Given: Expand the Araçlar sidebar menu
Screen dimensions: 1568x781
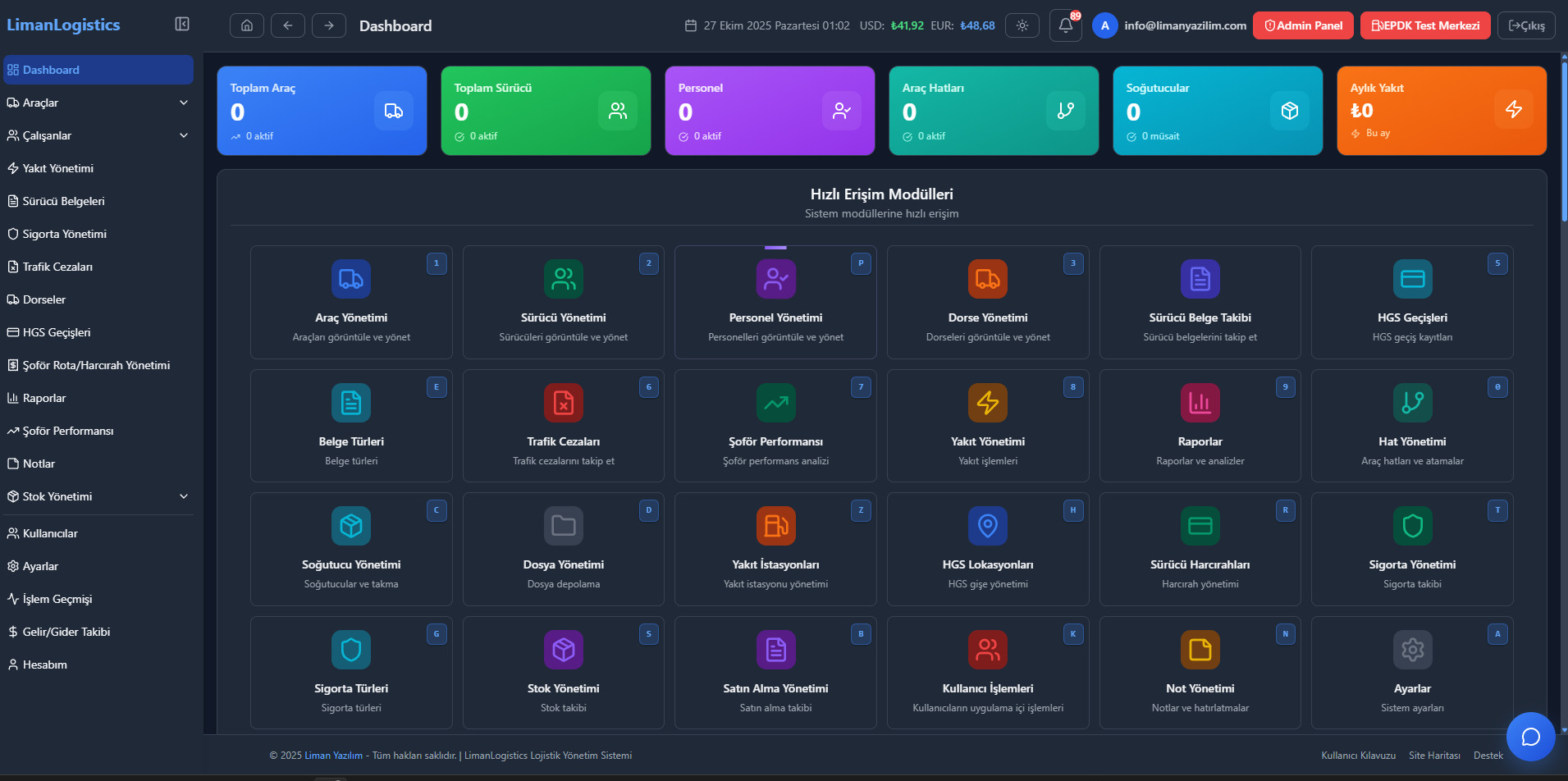Looking at the screenshot, I should (x=184, y=103).
